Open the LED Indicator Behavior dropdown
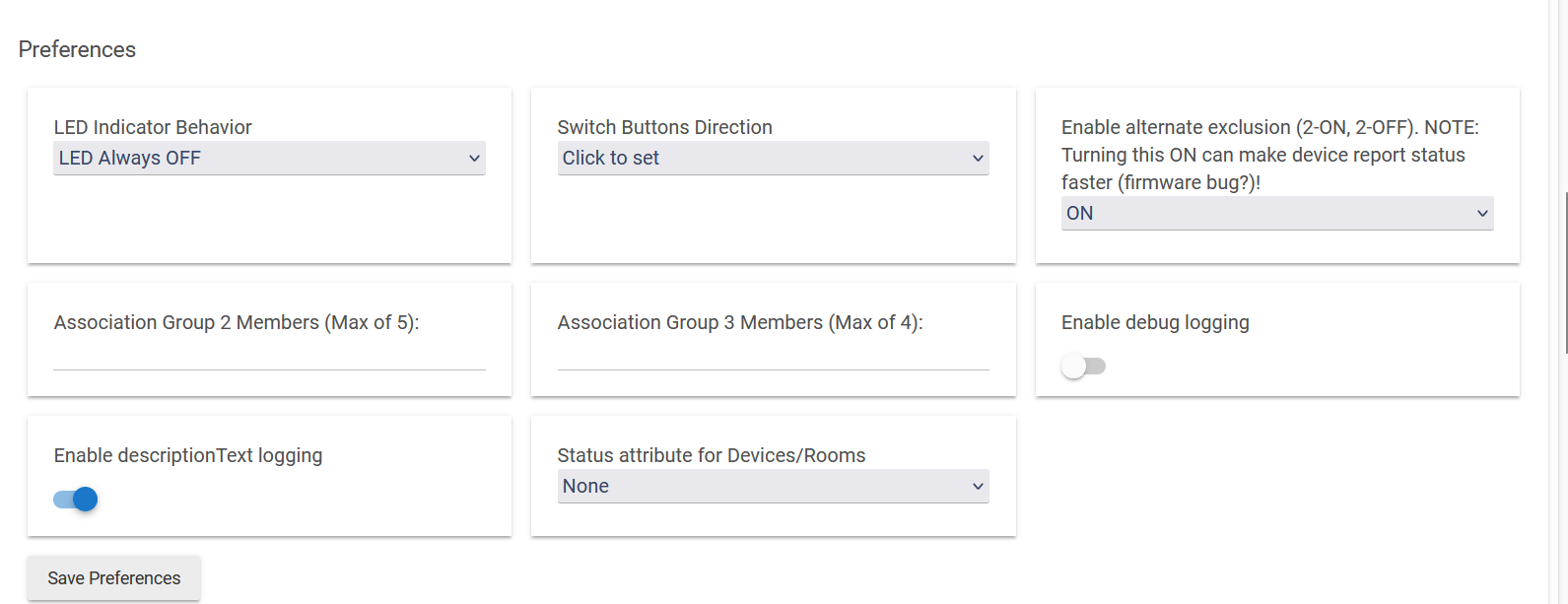 point(268,159)
